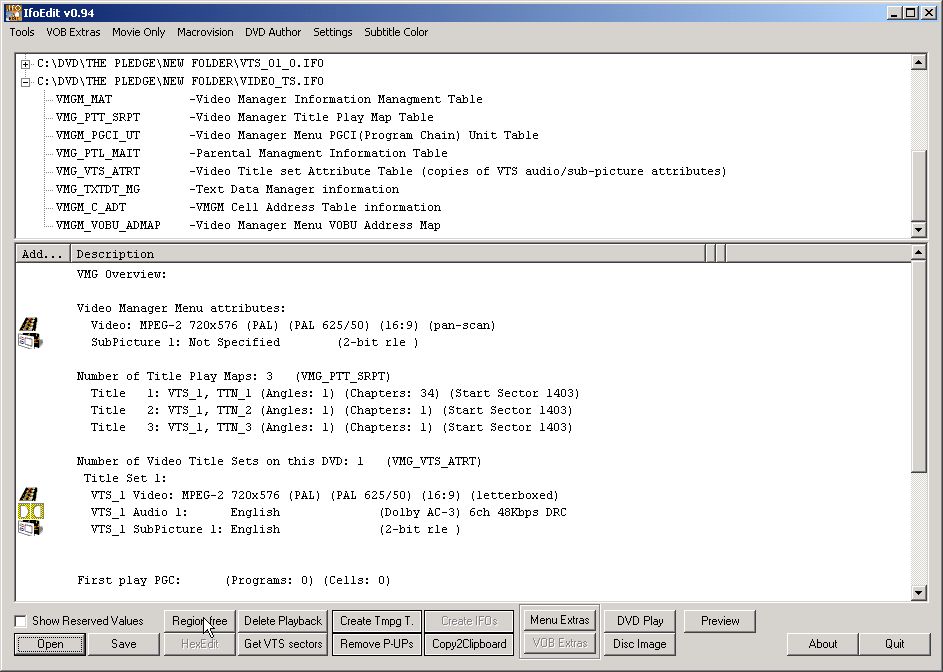Click the Create Tmpg T. button
Screen dimensions: 943x672
376,621
